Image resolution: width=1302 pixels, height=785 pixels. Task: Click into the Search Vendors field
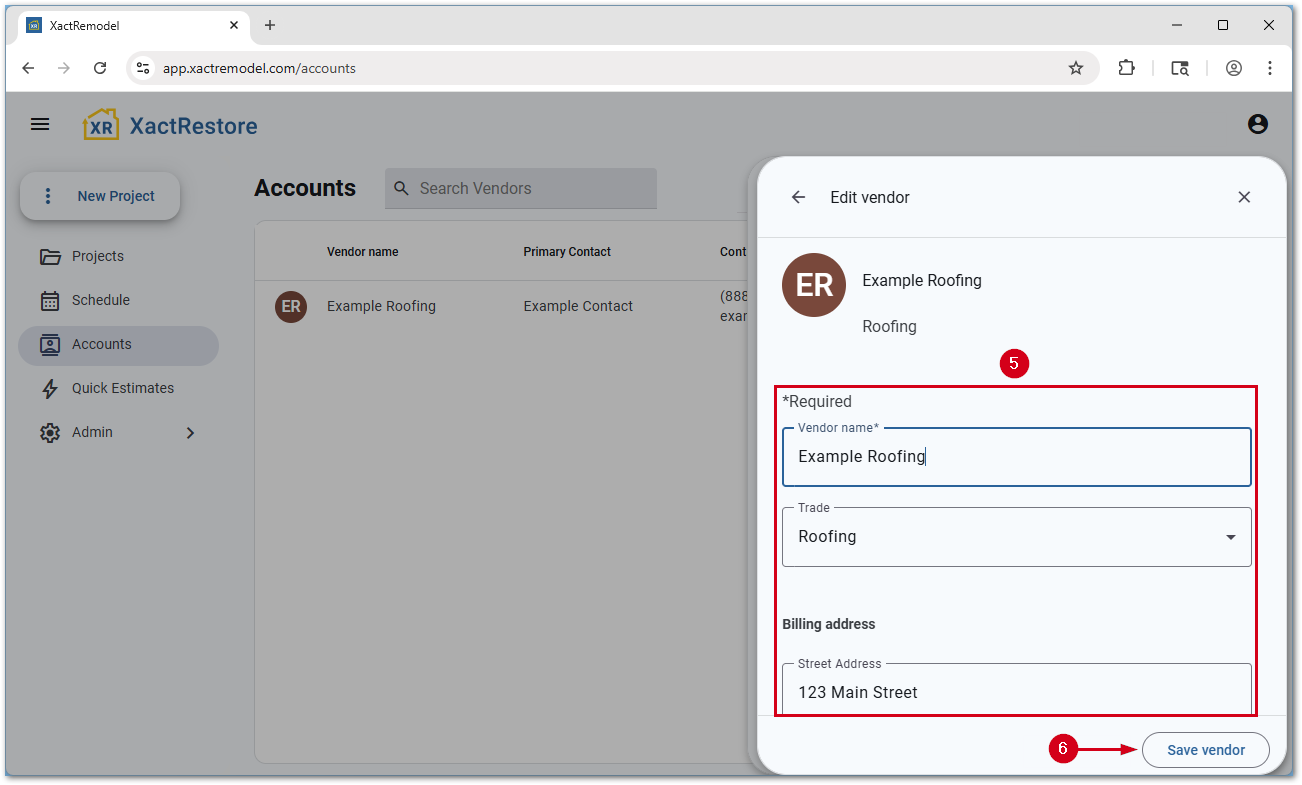click(x=521, y=188)
